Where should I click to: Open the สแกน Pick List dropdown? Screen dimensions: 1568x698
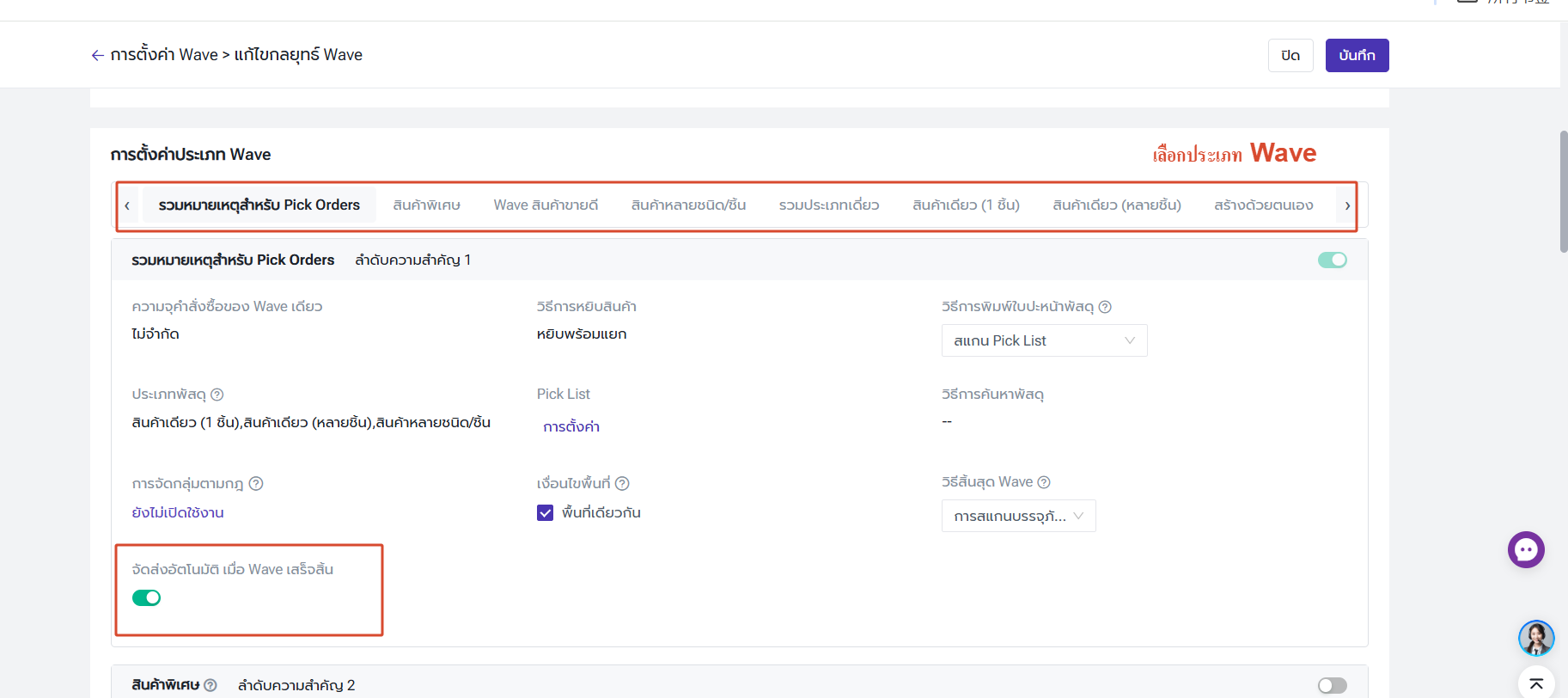coord(1044,340)
